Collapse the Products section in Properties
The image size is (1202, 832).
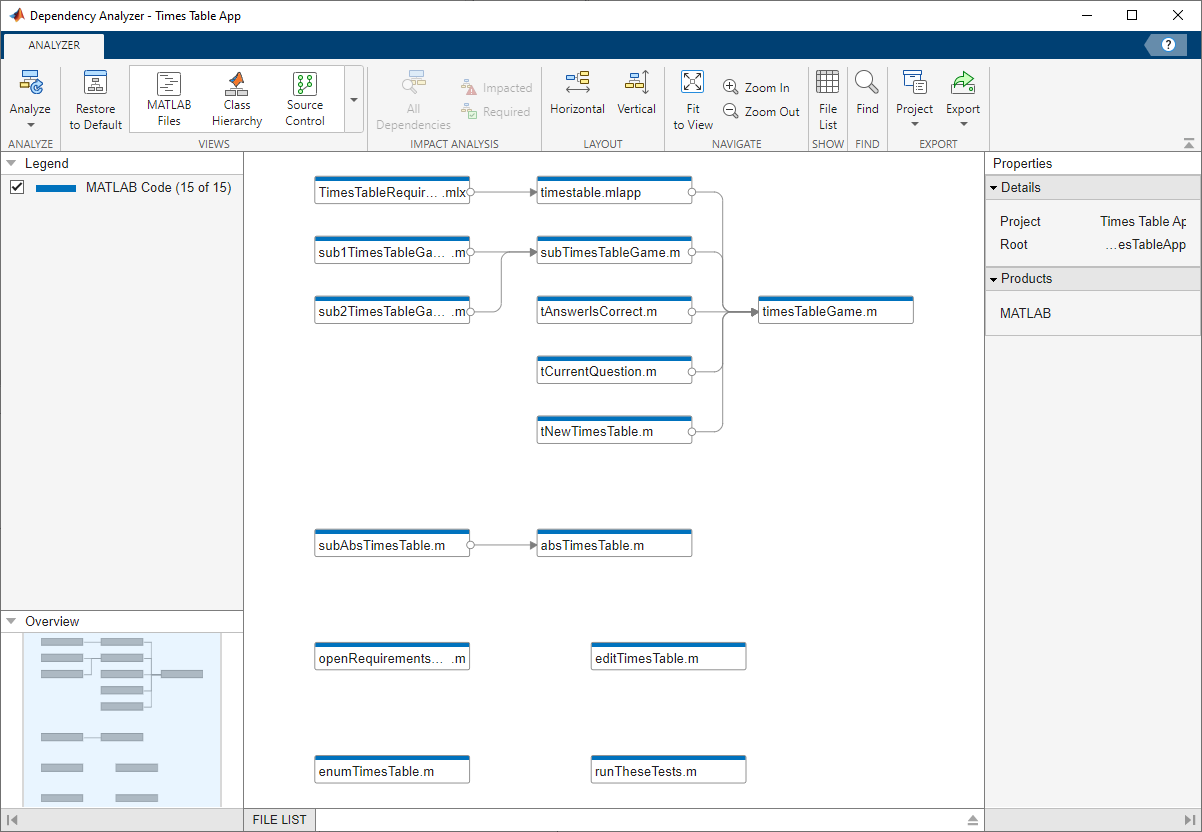[994, 279]
